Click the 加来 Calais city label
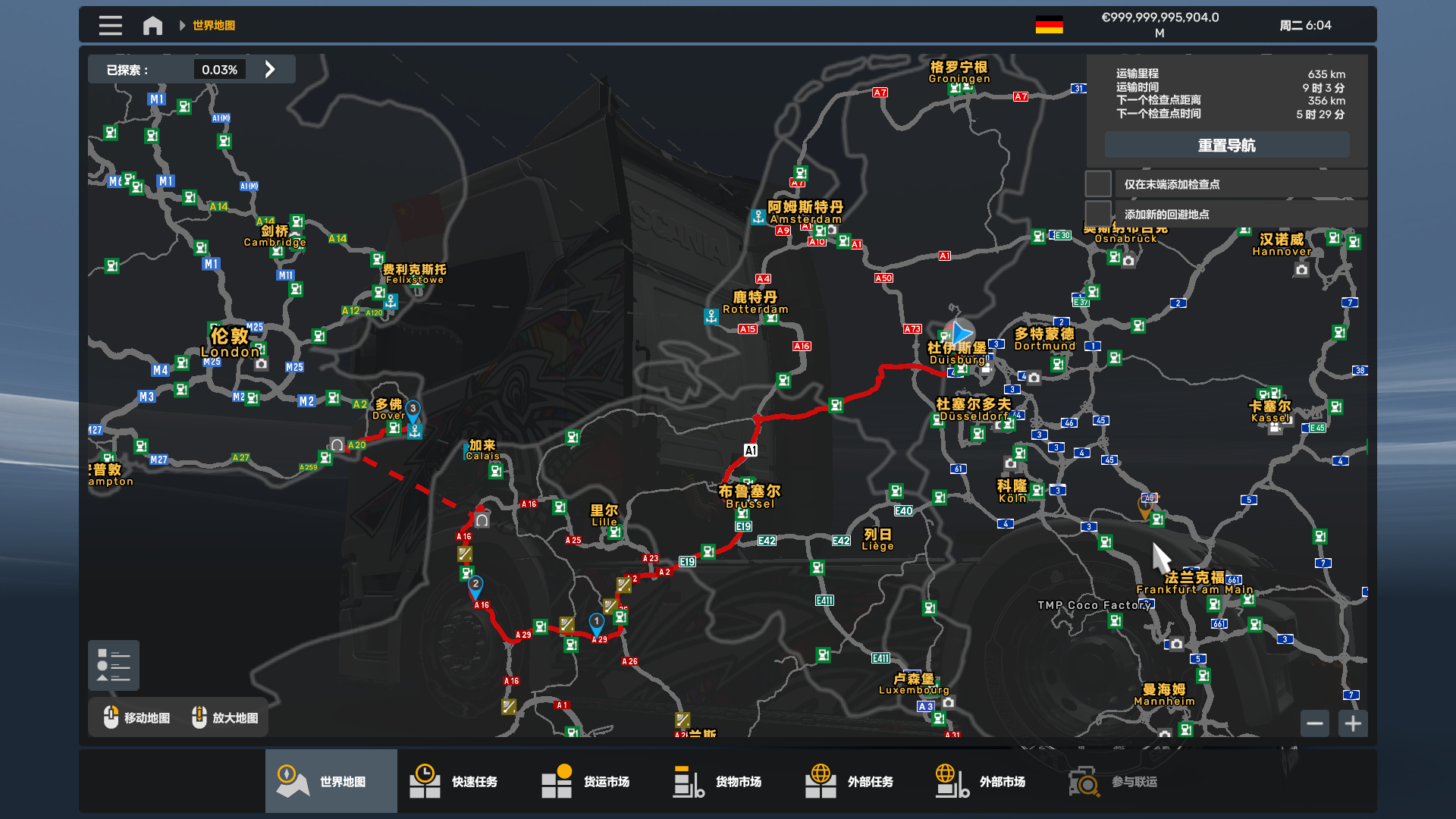 pyautogui.click(x=482, y=450)
